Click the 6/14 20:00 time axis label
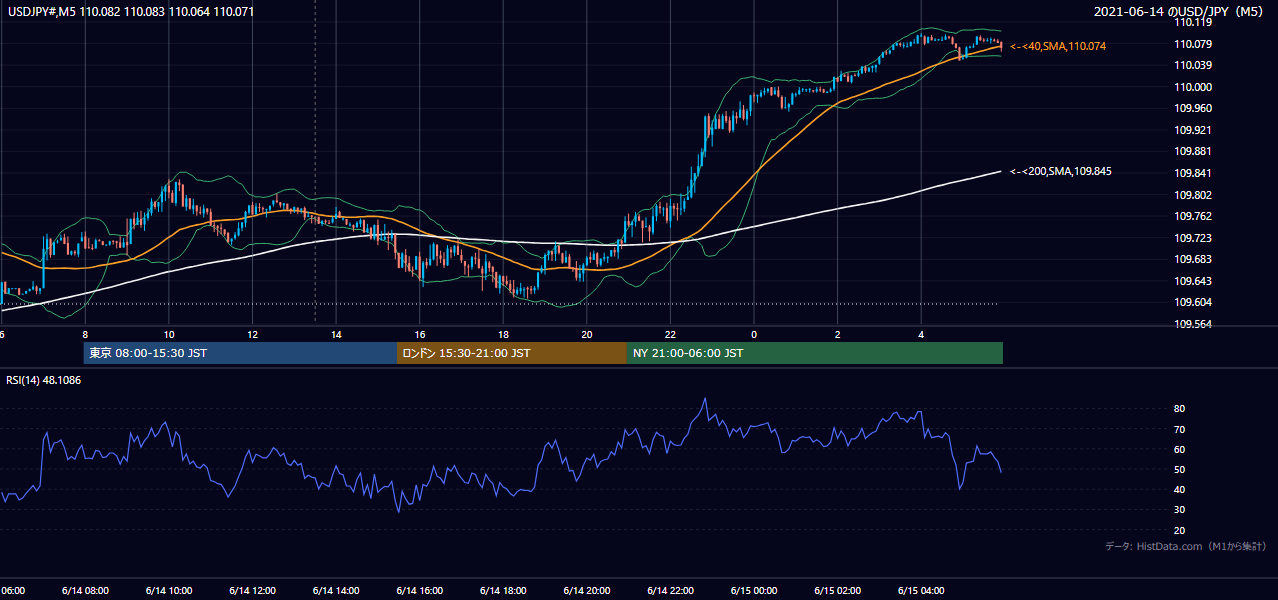Viewport: 1278px width, 600px height. (587, 591)
